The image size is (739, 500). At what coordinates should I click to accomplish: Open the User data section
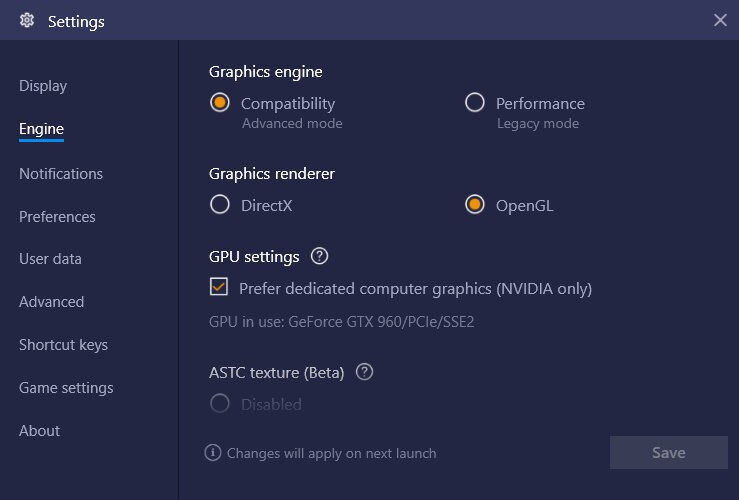50,259
